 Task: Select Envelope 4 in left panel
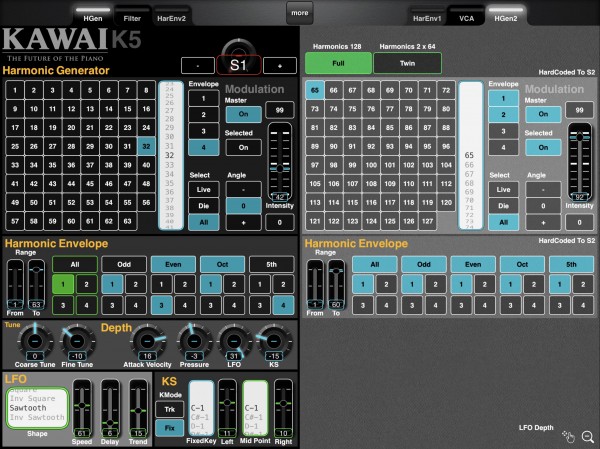click(x=204, y=147)
